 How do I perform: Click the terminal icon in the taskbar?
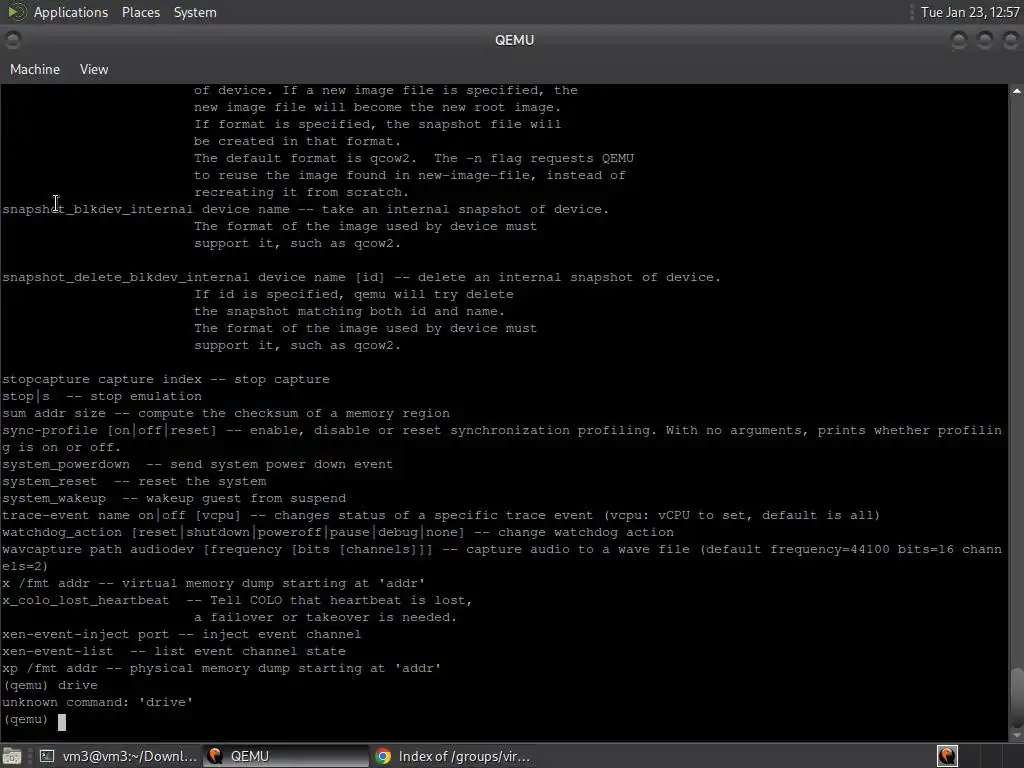[x=47, y=756]
